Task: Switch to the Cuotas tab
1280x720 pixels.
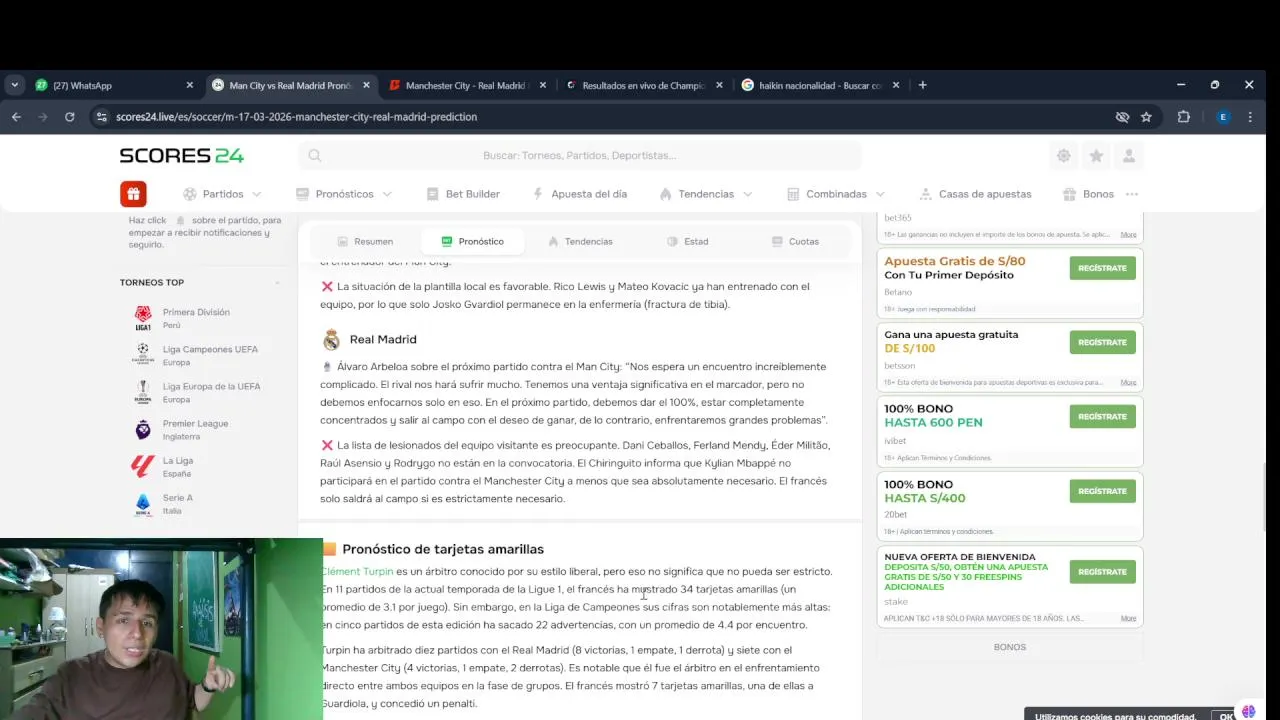Action: coord(795,242)
